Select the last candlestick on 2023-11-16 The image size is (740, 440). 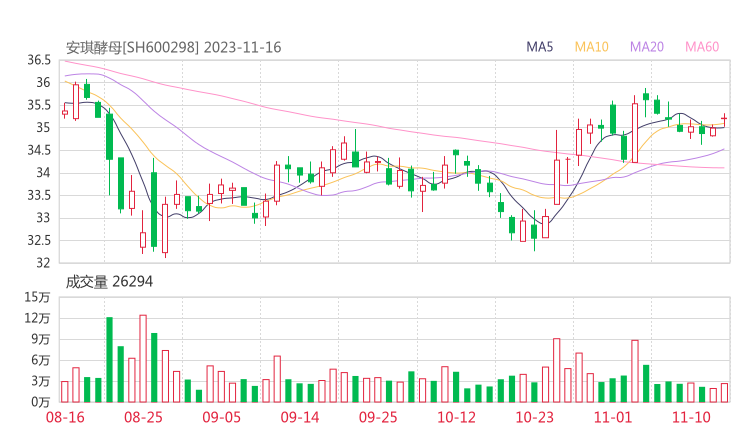724,119
